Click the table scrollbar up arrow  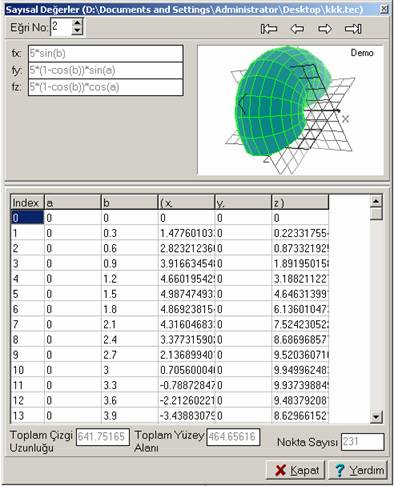pos(376,201)
